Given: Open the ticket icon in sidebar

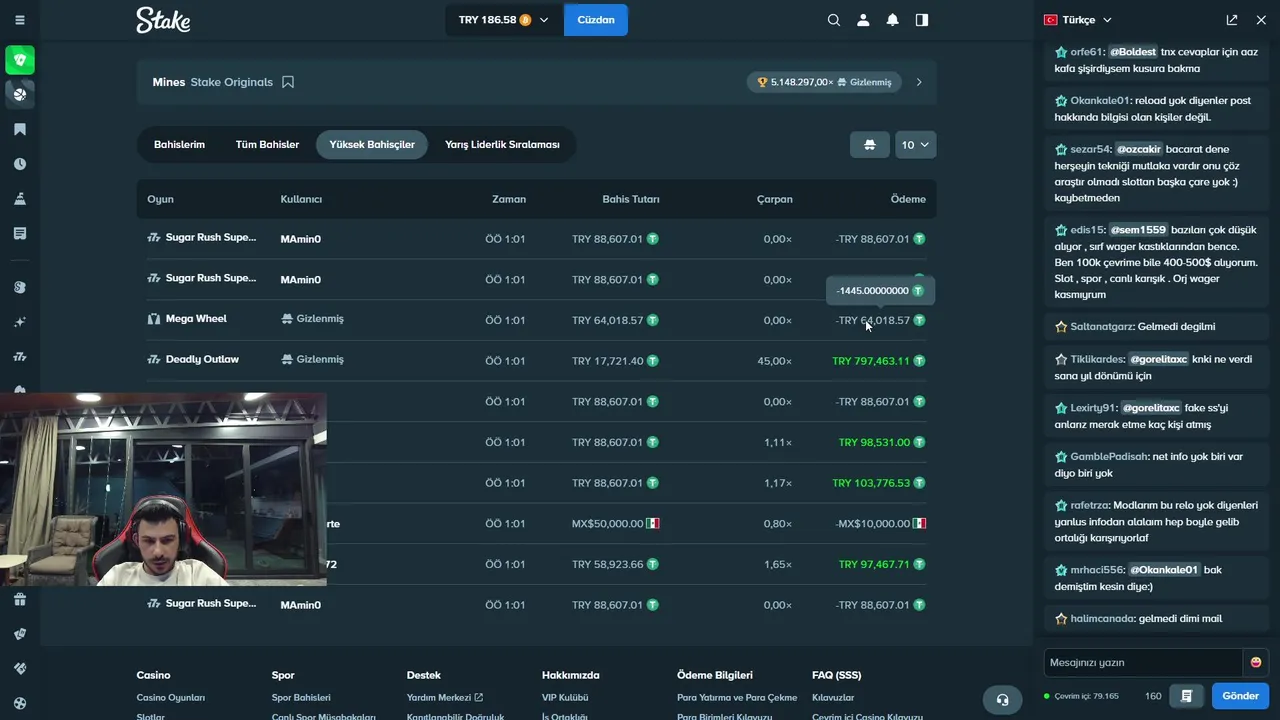Looking at the screenshot, I should (x=20, y=668).
